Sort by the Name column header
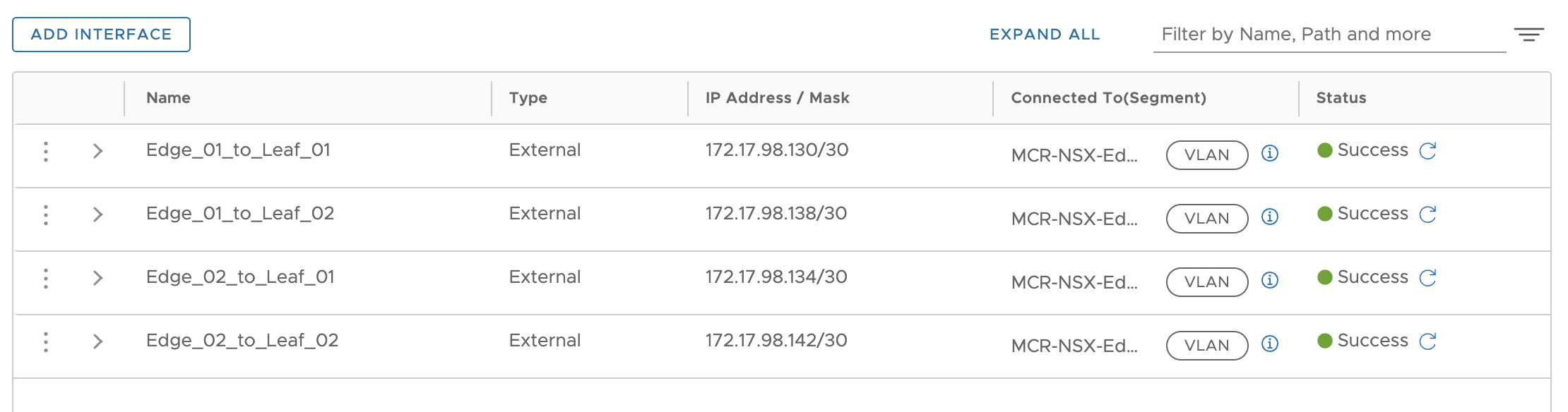 [x=168, y=98]
